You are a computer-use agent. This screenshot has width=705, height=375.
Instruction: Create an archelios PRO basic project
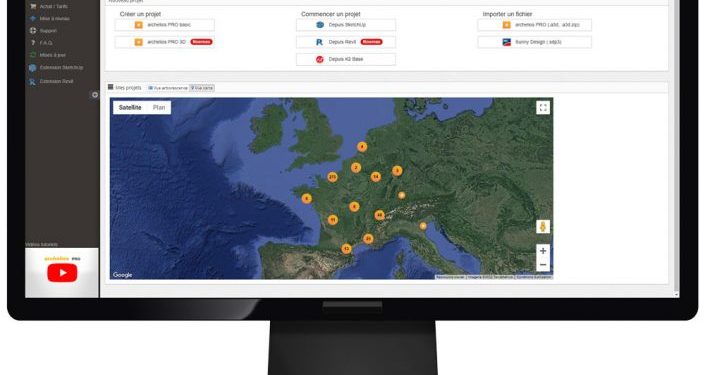pyautogui.click(x=165, y=25)
